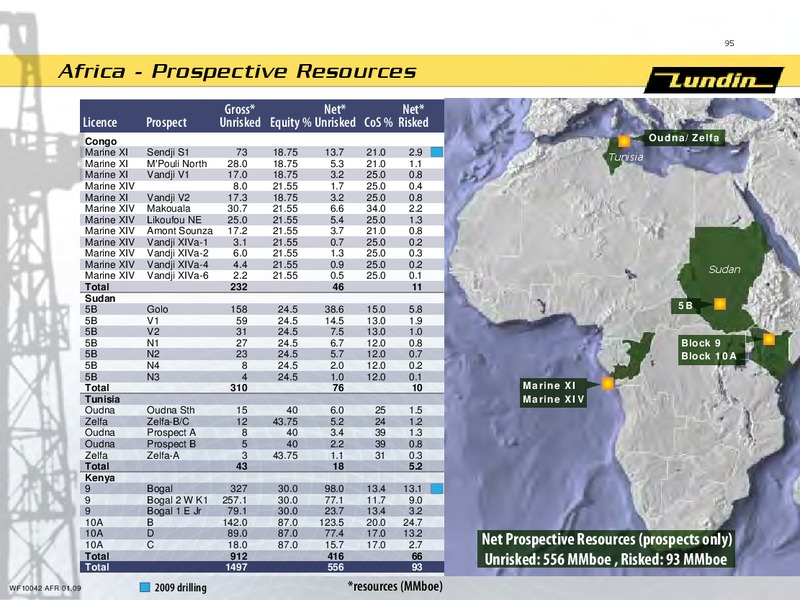Click the 'Makouala' prospect cell
This screenshot has width=800, height=600.
pyautogui.click(x=168, y=208)
